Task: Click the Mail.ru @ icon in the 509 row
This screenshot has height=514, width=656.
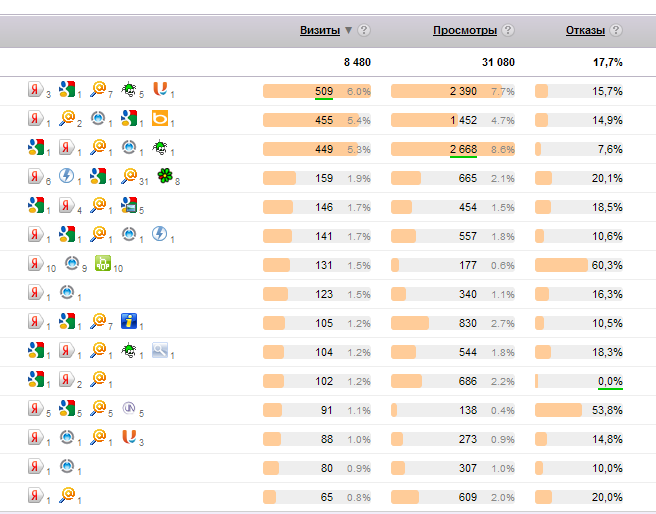Action: click(98, 89)
